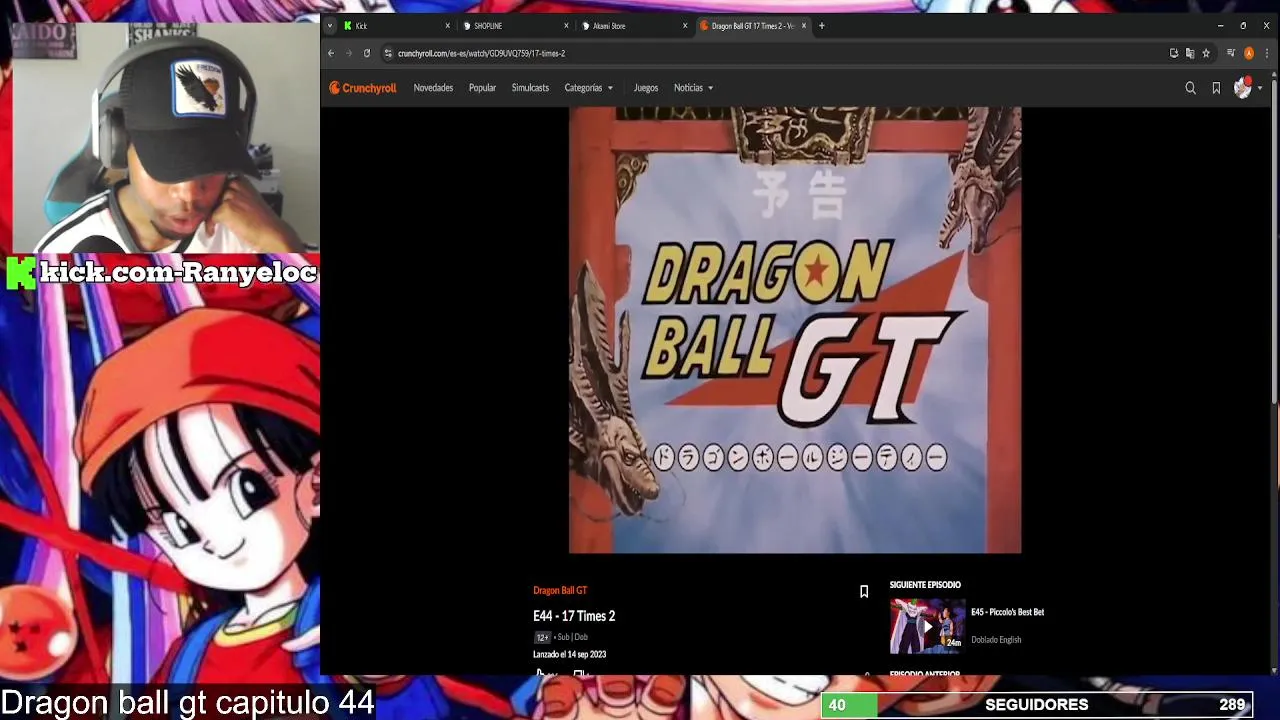Expand the account menu arrow beside avatar
The width and height of the screenshot is (1280, 720).
(x=1260, y=88)
